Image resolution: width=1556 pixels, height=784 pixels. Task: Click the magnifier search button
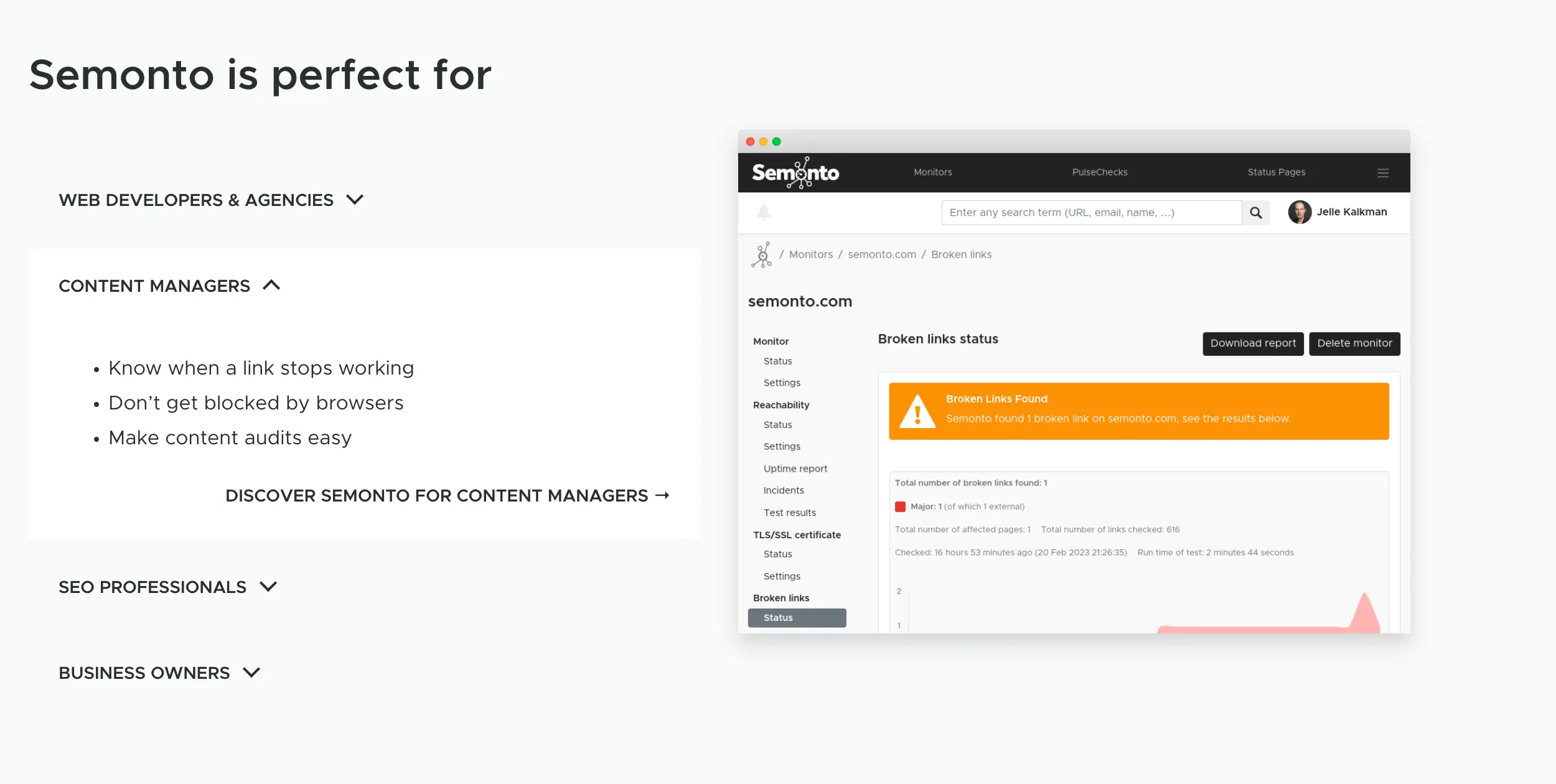coord(1256,213)
